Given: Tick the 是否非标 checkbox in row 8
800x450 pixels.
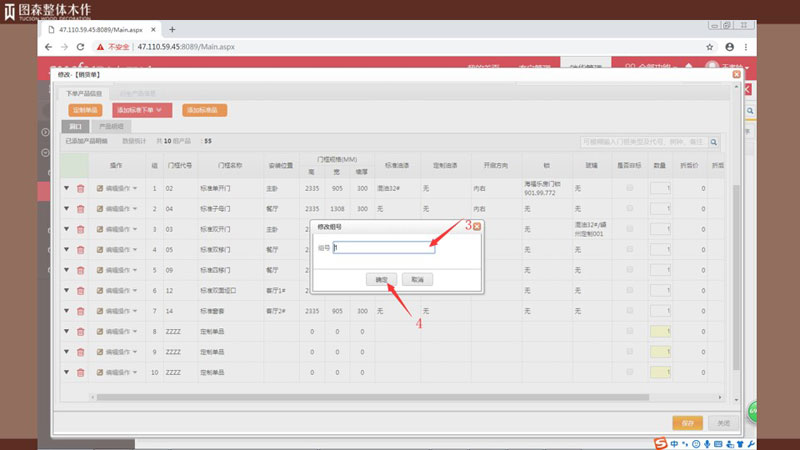Looking at the screenshot, I should pos(629,331).
